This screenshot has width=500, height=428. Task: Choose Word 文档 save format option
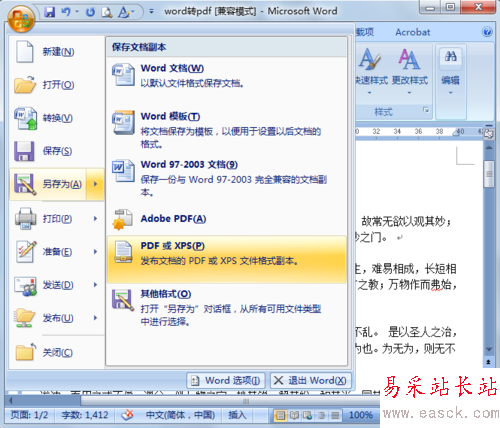pos(227,76)
